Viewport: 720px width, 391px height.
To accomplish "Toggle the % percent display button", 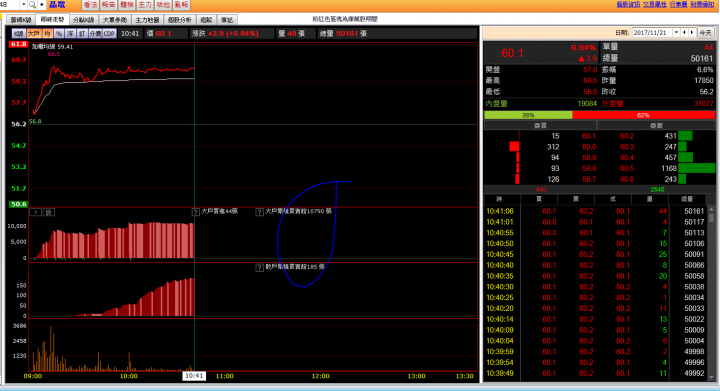I will pyautogui.click(x=59, y=34).
